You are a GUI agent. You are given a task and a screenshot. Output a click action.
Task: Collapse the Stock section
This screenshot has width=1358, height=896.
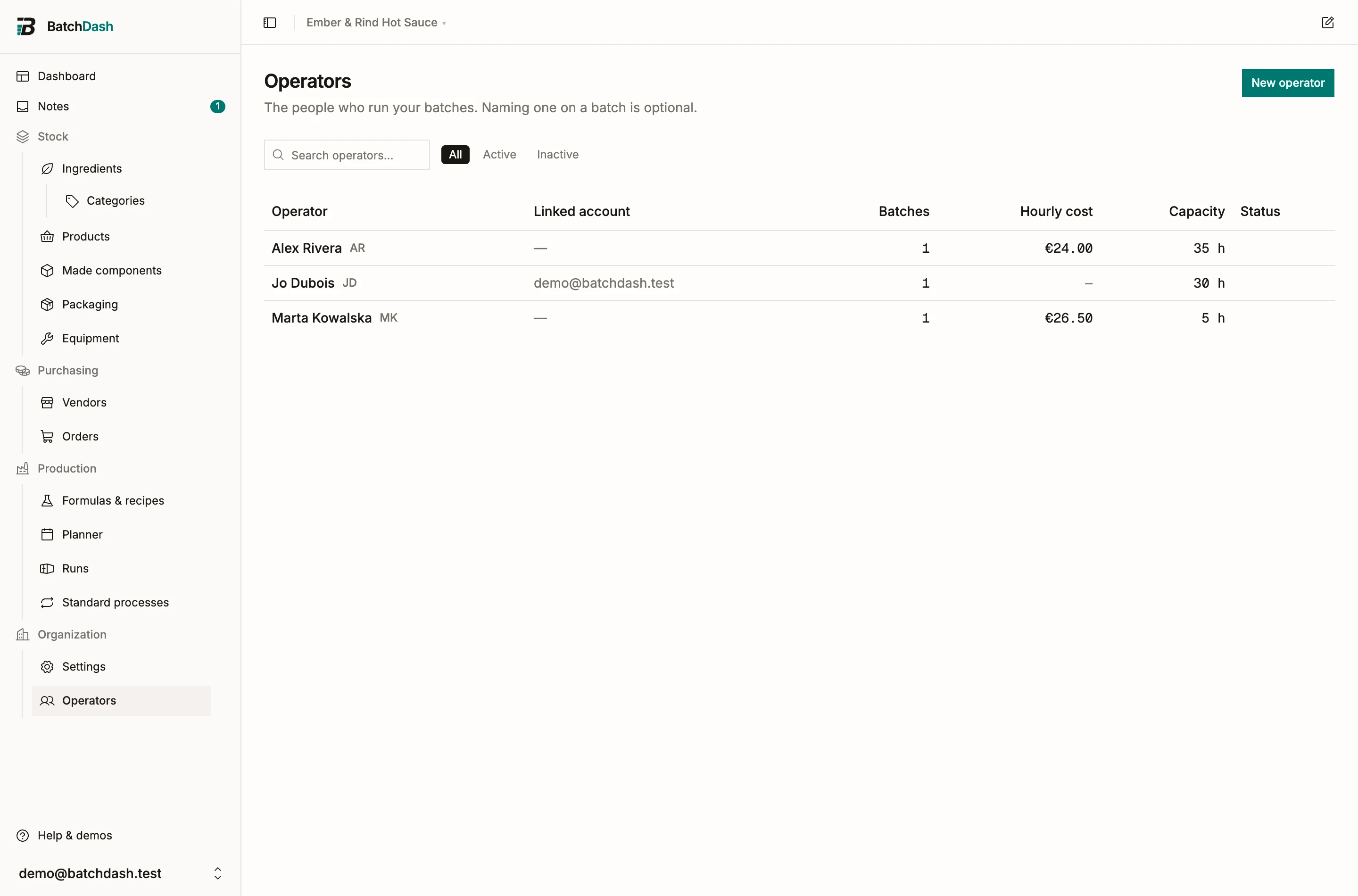[52, 137]
